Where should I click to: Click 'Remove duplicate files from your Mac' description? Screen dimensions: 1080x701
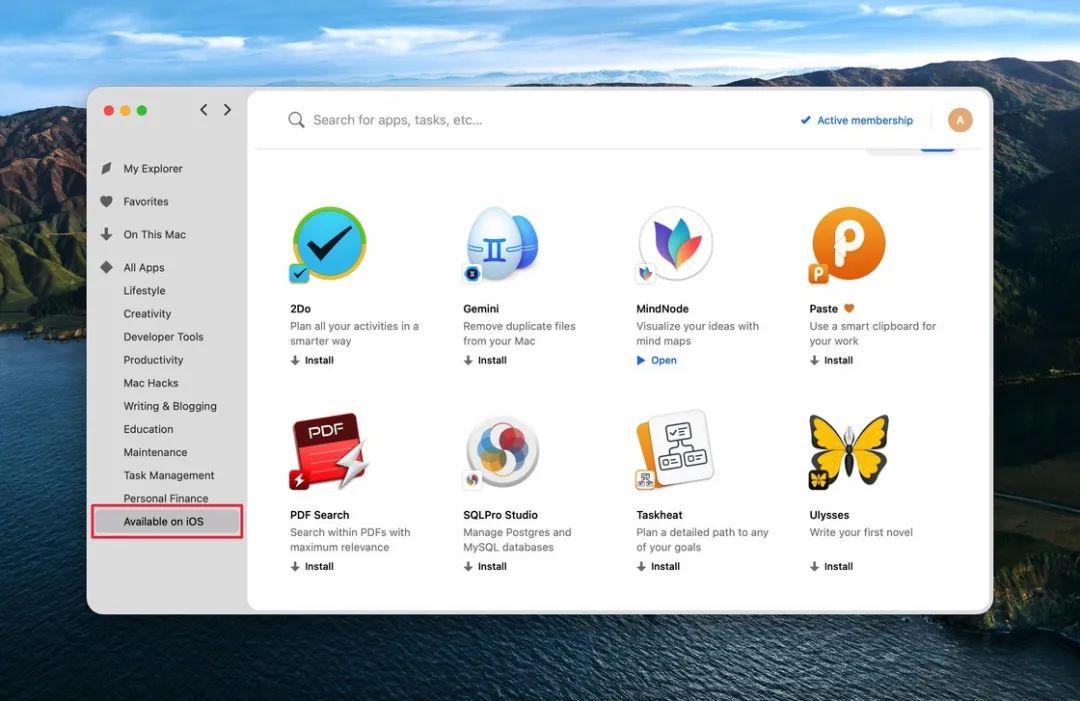[x=519, y=333]
